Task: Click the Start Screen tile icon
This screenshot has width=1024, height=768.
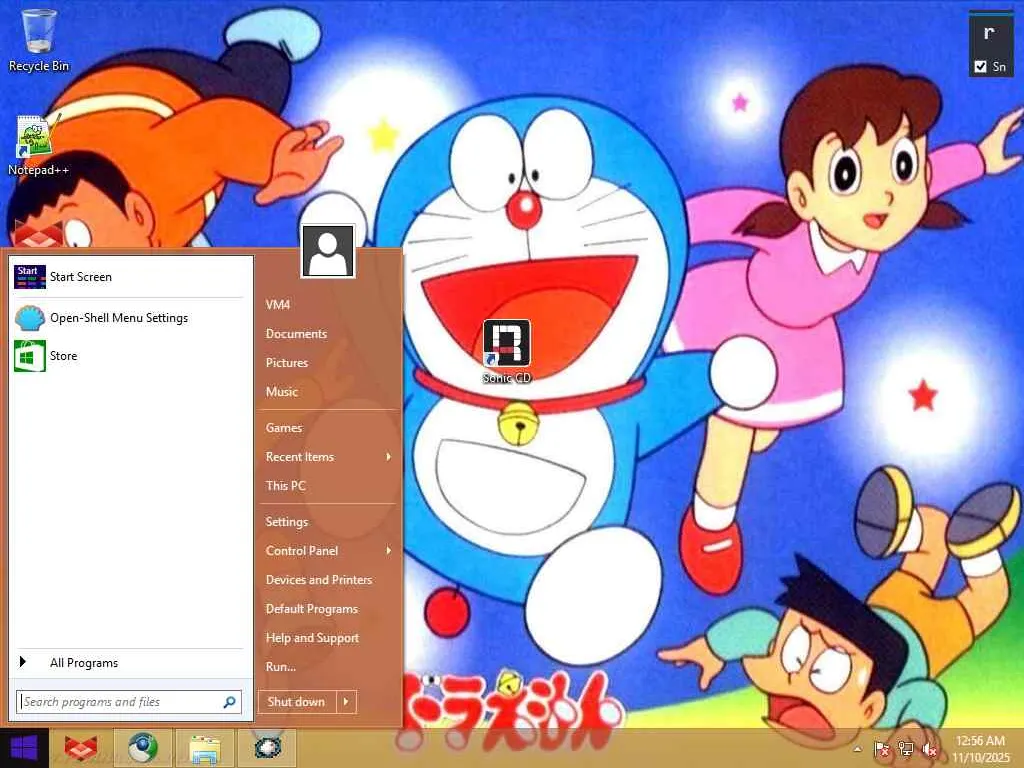Action: 29,277
